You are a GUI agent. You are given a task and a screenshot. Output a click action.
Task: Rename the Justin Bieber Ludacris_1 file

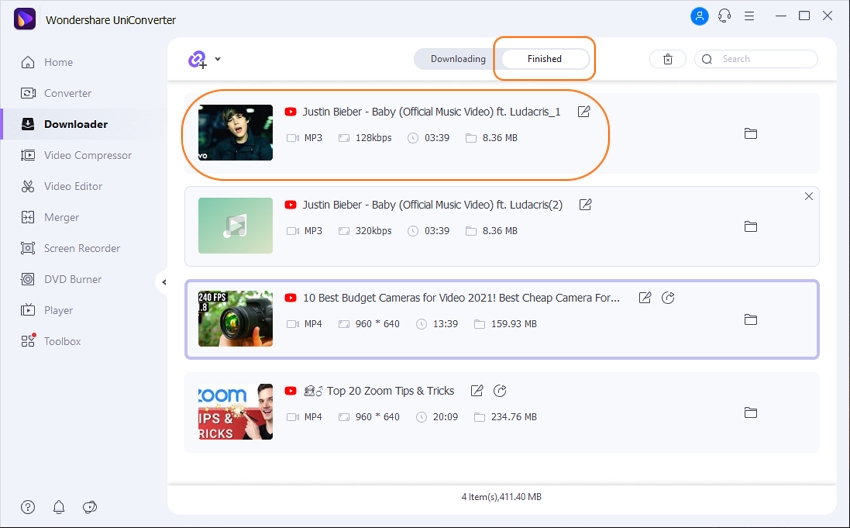pos(584,112)
